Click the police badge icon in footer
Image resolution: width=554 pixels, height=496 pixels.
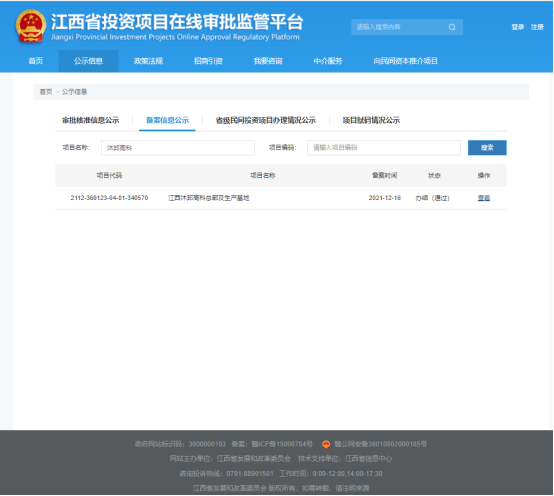click(326, 444)
